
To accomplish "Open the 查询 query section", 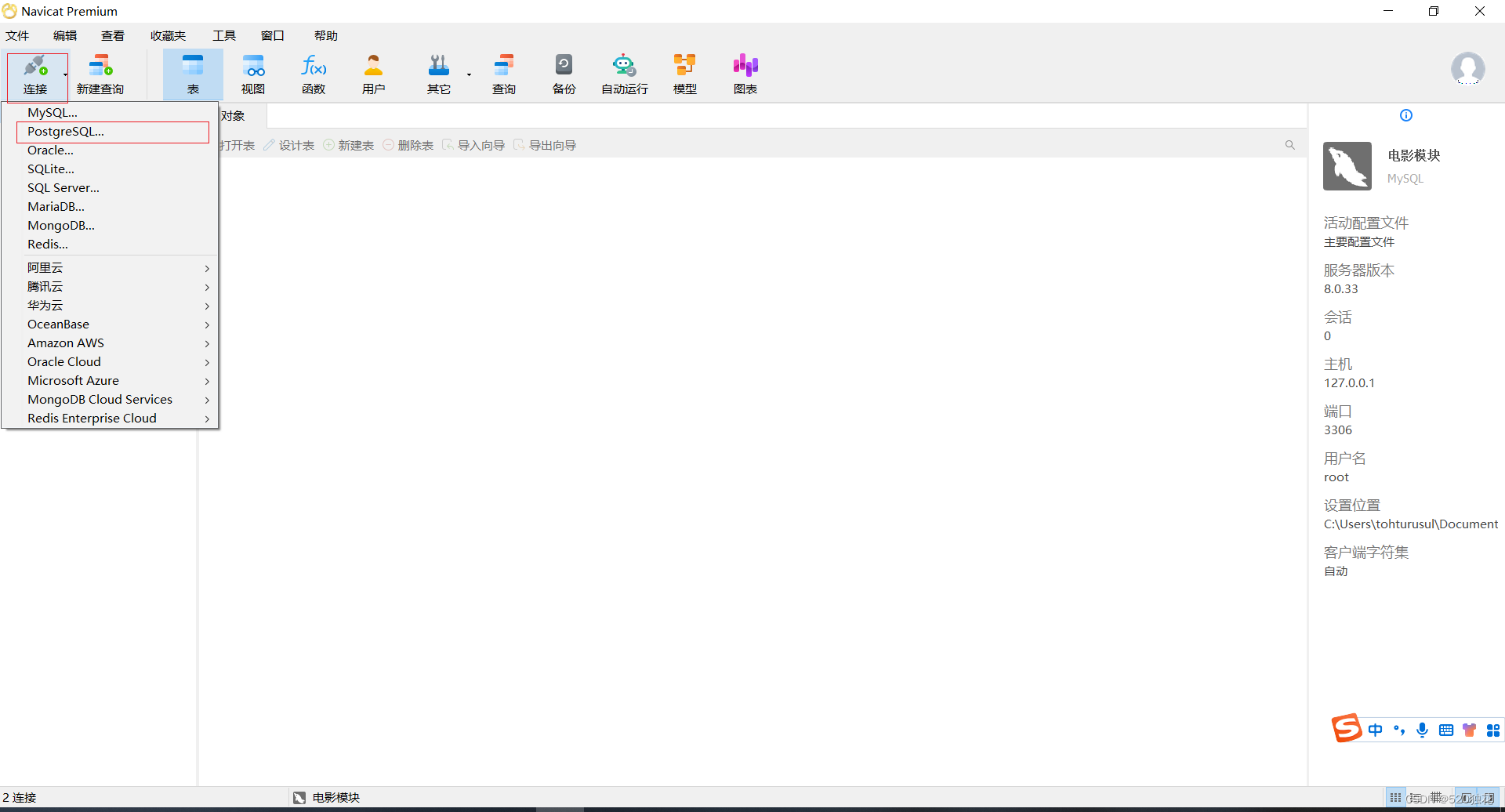I will click(504, 75).
